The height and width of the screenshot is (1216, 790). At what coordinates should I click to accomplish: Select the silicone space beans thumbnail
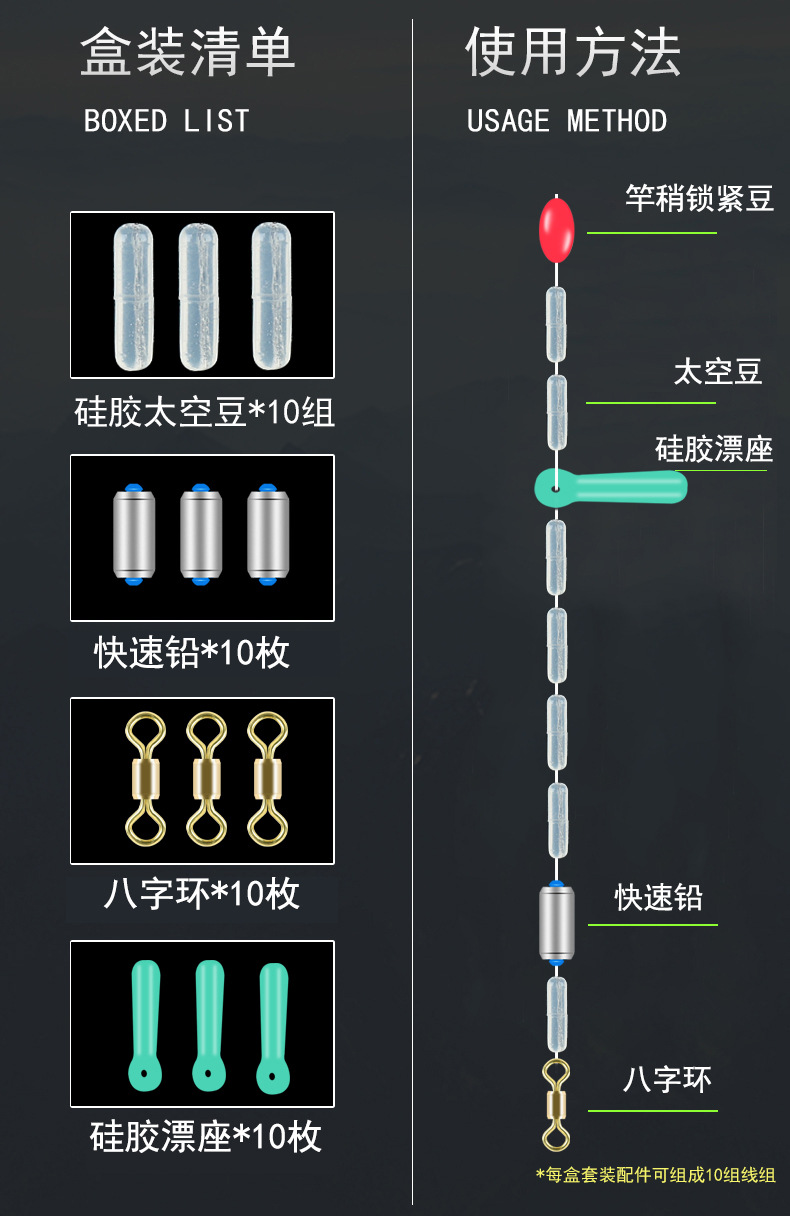click(202, 294)
